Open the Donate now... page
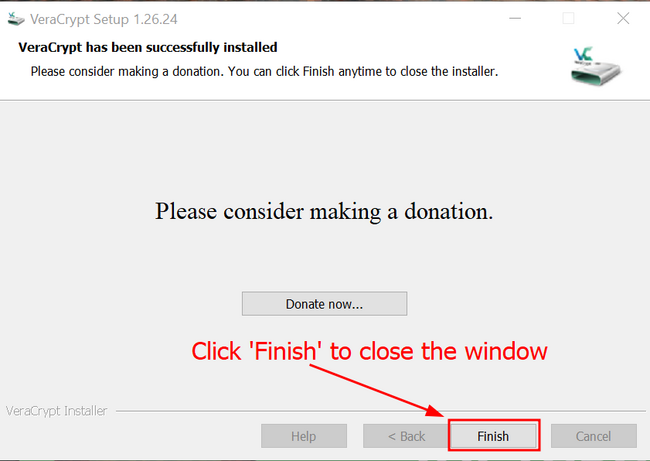This screenshot has width=650, height=461. (325, 304)
